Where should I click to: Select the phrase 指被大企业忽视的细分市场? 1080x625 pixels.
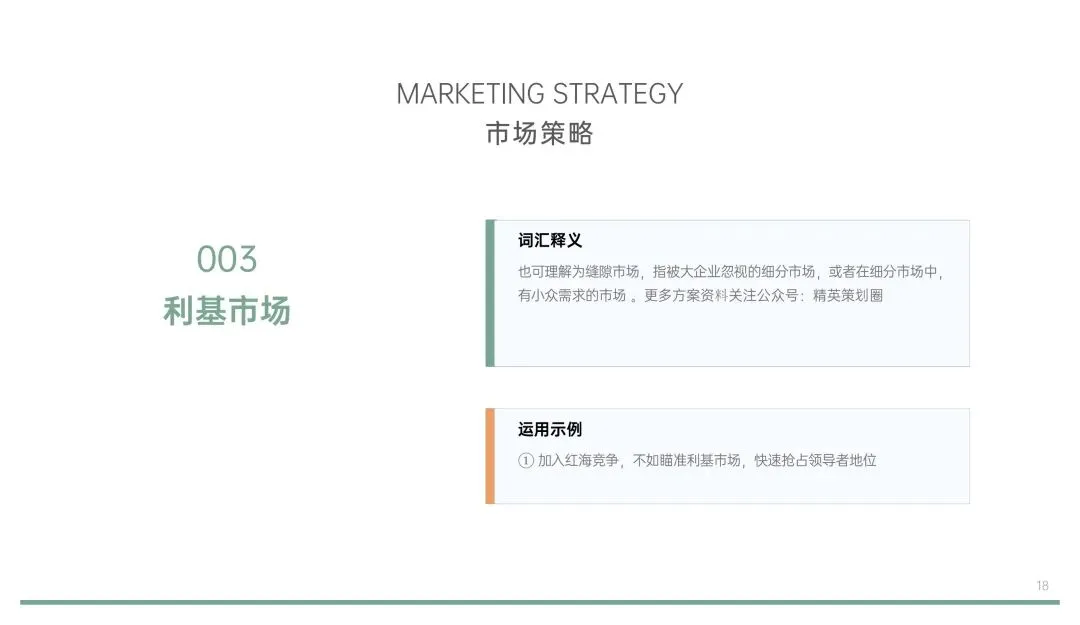tap(734, 271)
